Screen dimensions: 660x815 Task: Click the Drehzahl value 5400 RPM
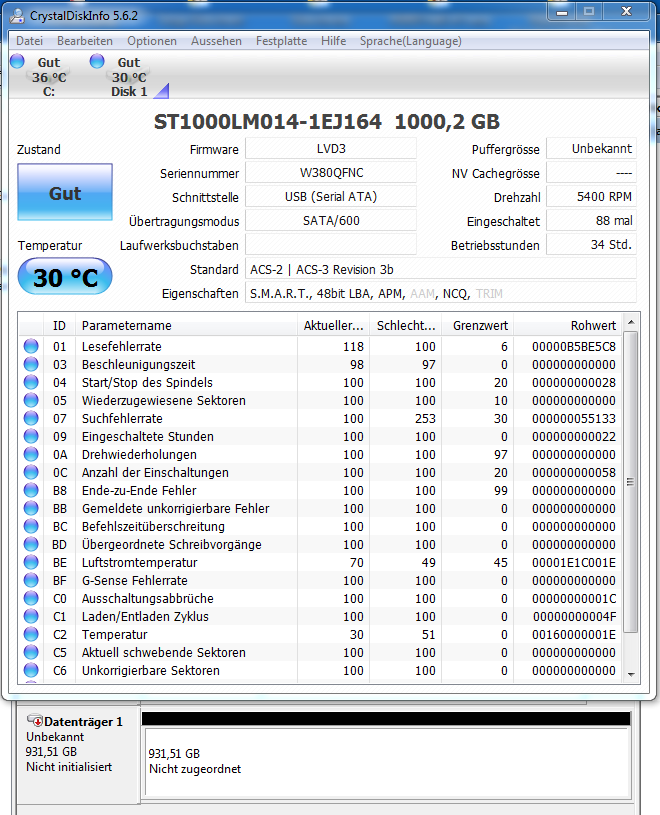[x=591, y=196]
